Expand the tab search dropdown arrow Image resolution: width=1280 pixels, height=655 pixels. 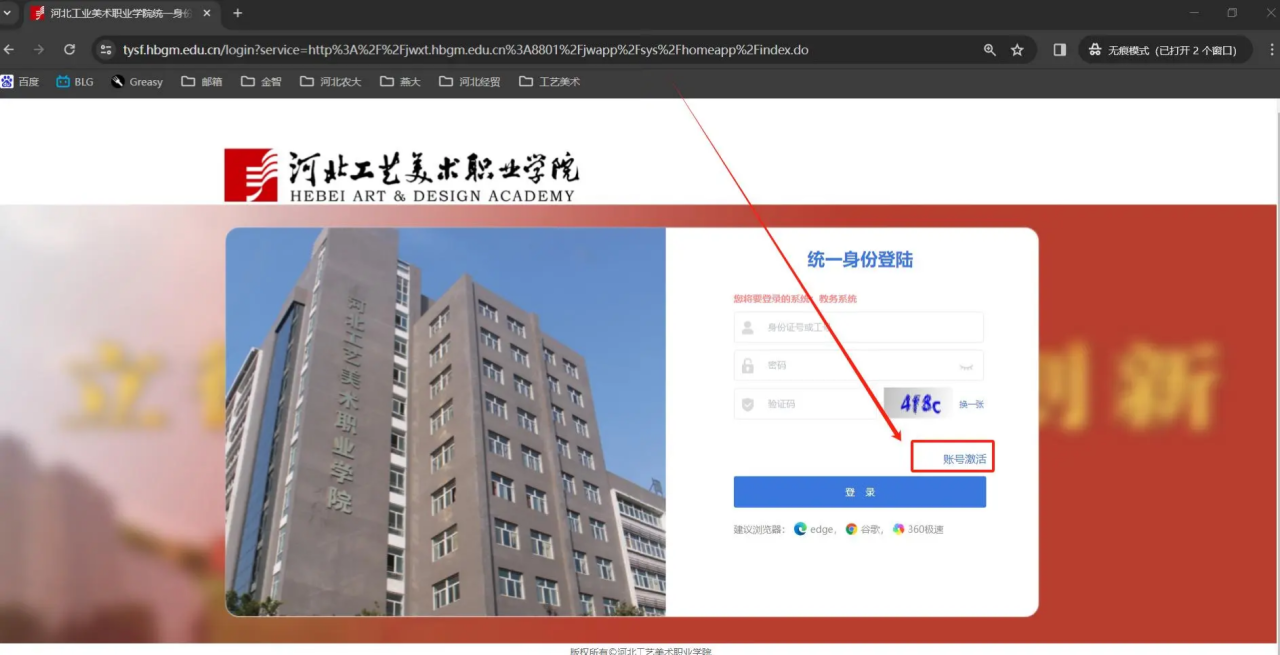click(x=8, y=13)
